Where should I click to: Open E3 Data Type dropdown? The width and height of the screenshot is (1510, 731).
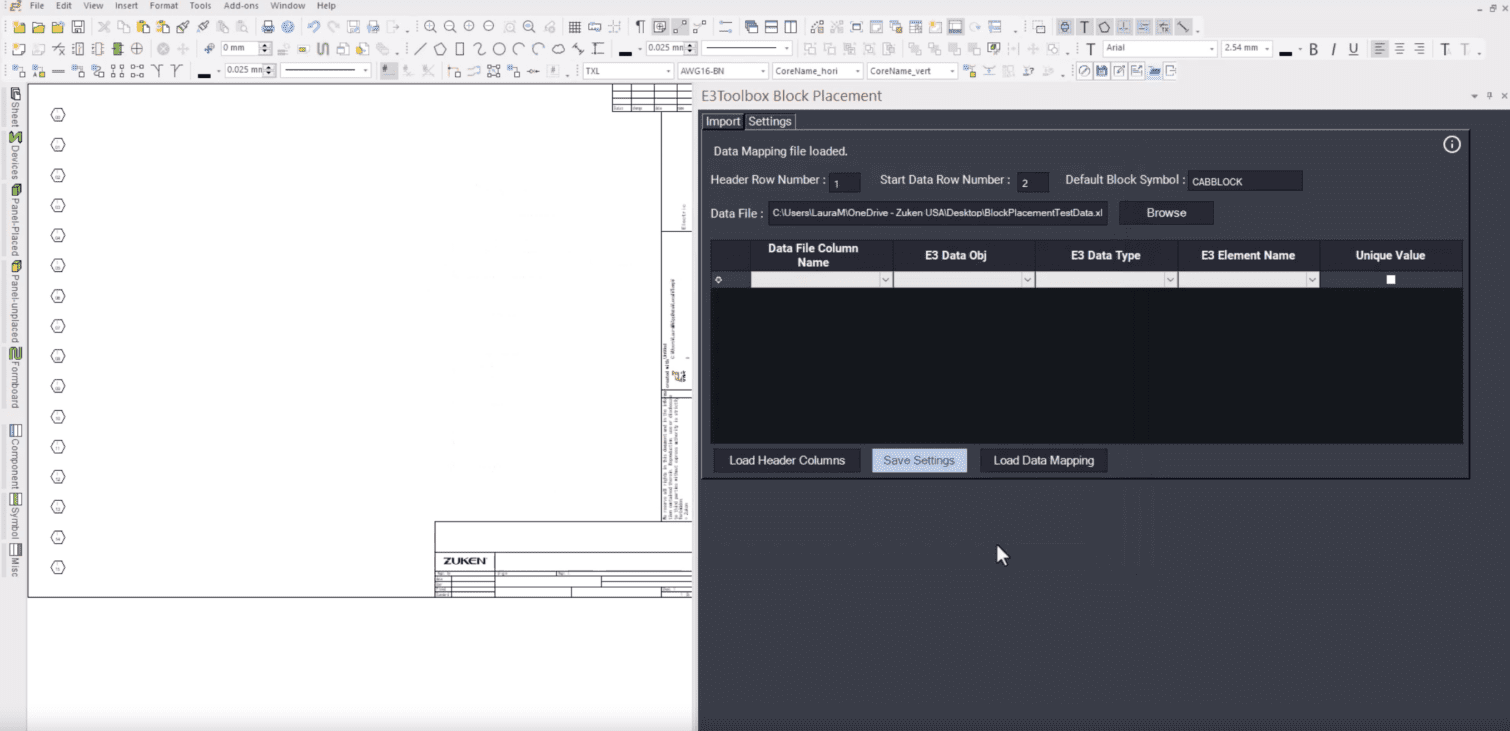1170,281
